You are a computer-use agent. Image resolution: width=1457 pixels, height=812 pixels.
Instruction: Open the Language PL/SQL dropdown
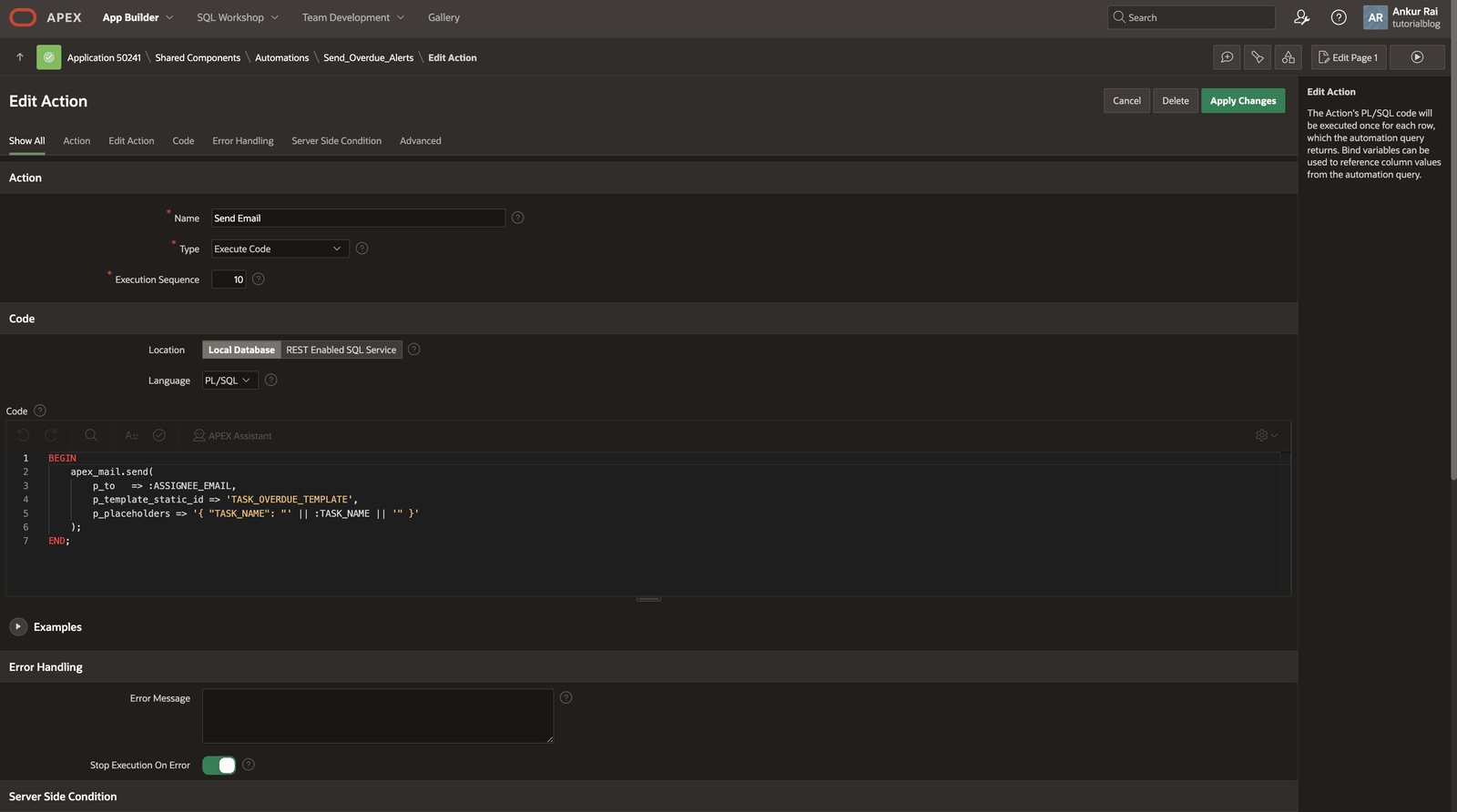pos(229,381)
